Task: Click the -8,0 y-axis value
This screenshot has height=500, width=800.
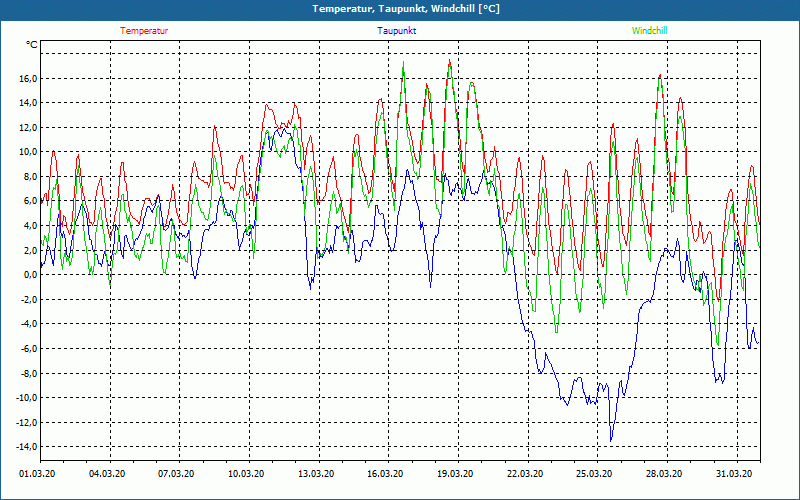Action: point(29,373)
